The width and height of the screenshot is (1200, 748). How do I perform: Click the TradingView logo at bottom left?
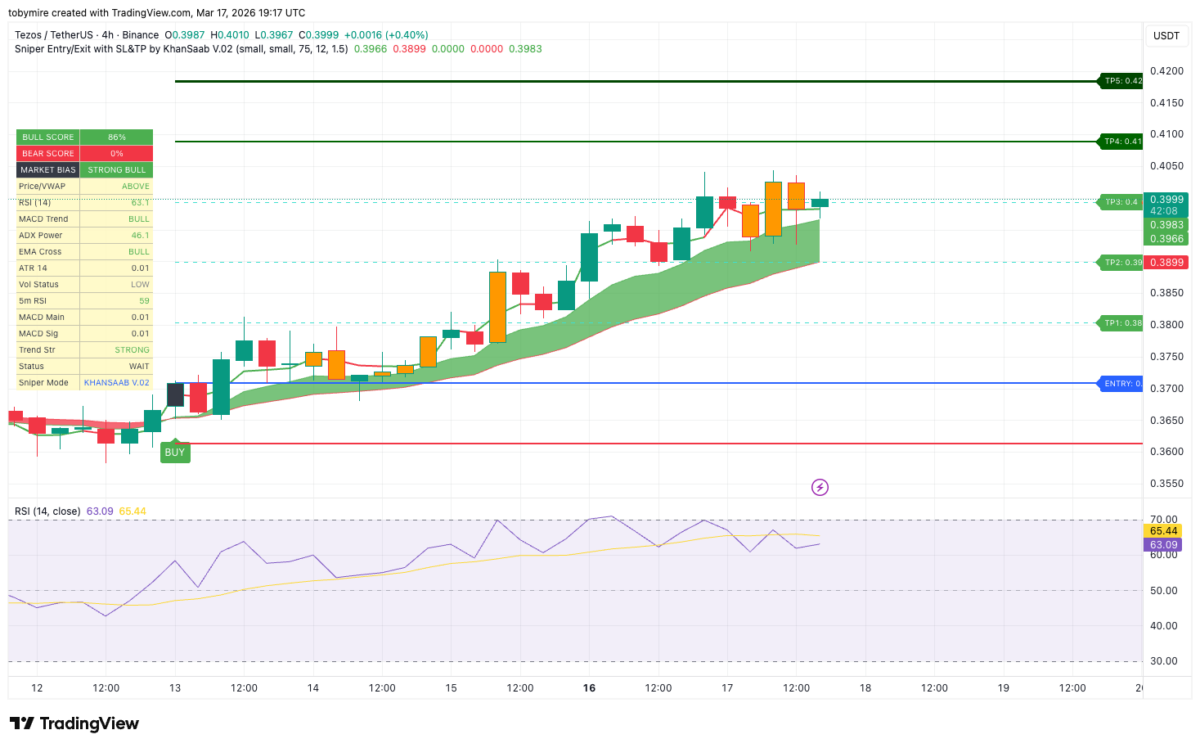point(74,723)
